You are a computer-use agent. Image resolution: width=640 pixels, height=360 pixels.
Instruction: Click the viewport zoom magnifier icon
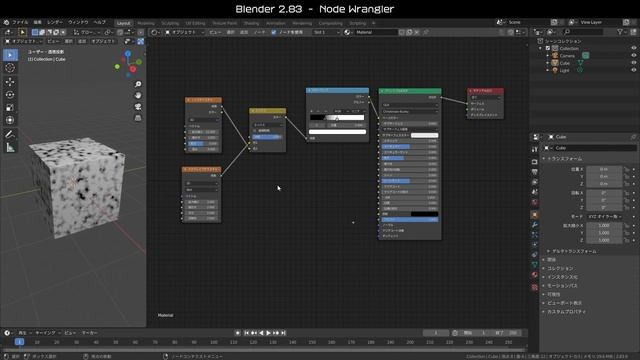point(138,84)
